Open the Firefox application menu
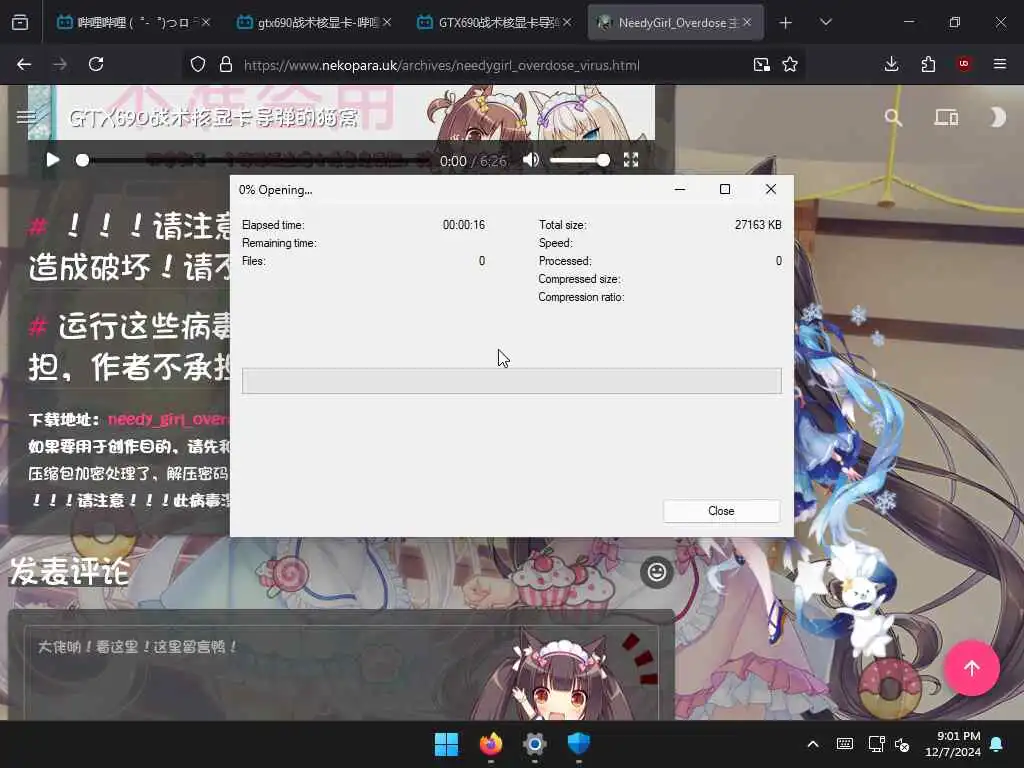This screenshot has height=768, width=1024. [1000, 65]
